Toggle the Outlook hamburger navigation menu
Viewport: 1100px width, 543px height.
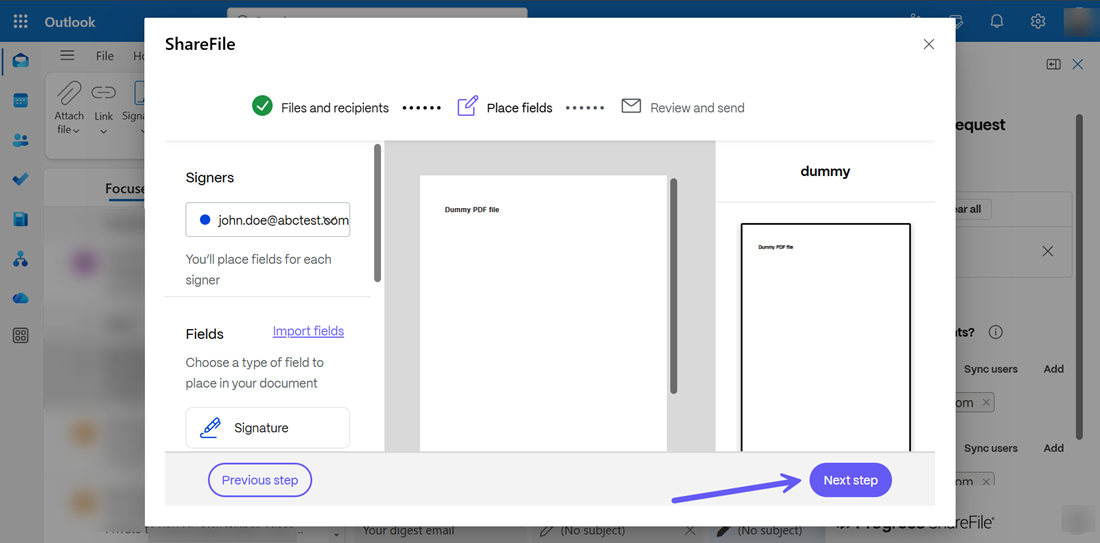pyautogui.click(x=67, y=55)
